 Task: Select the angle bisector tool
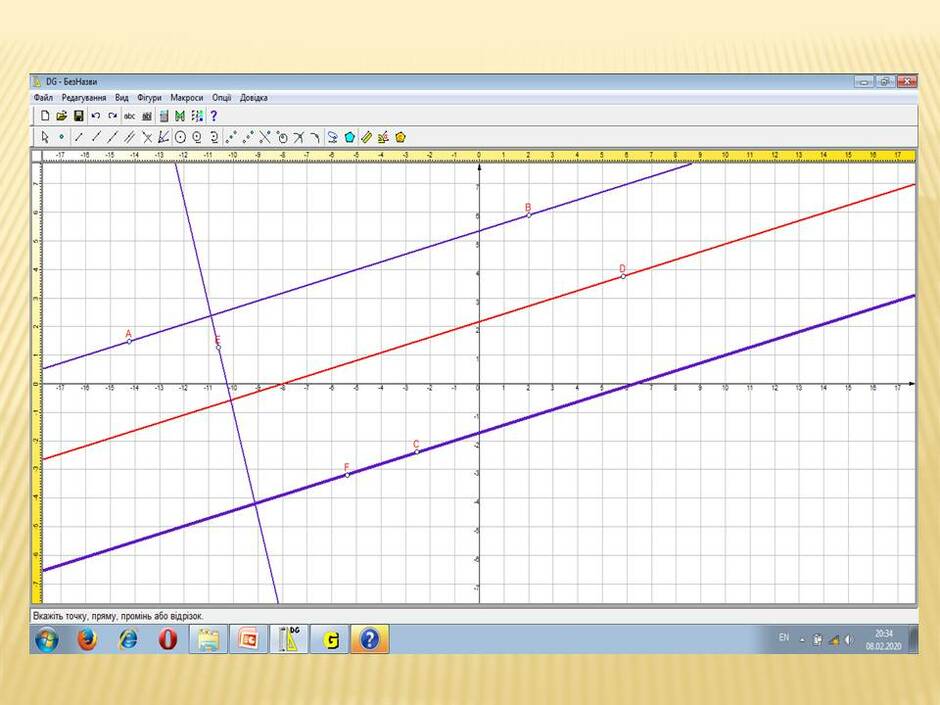point(163,137)
